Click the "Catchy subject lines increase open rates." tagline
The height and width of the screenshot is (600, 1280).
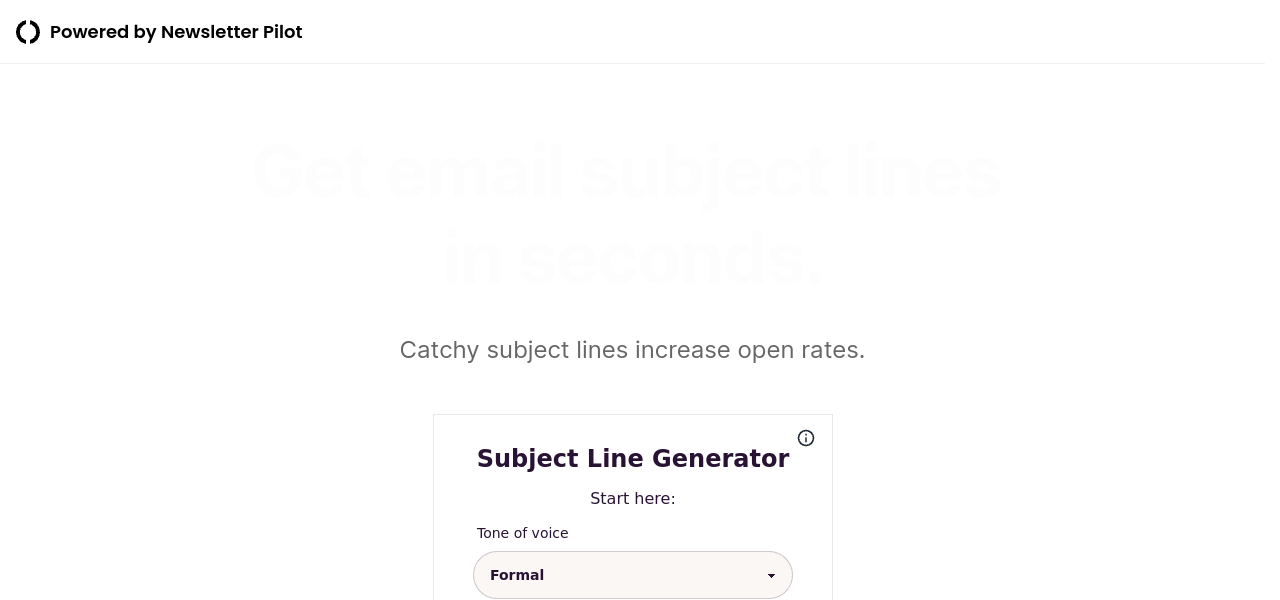632,350
